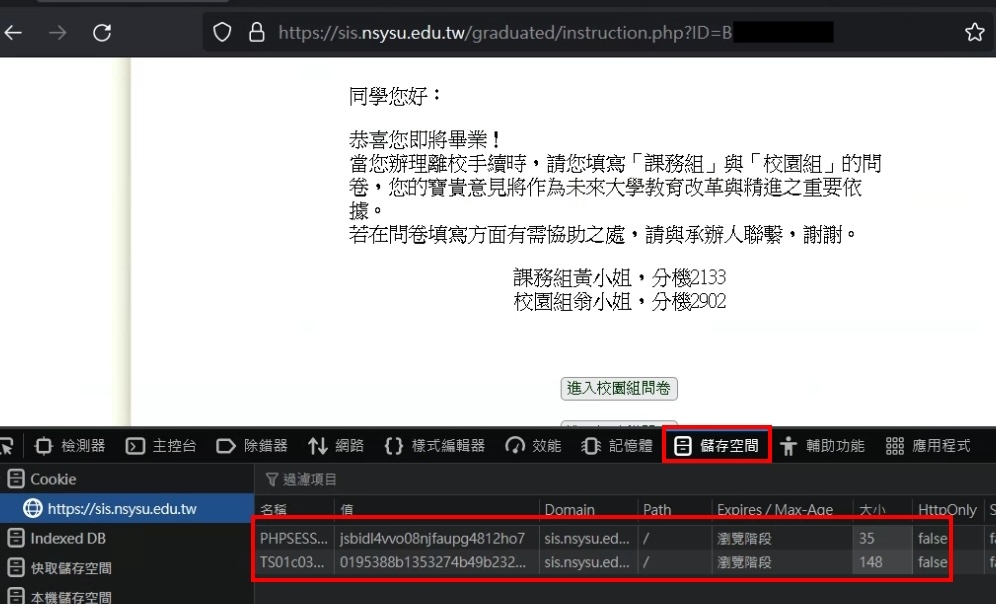Viewport: 996px width, 604px height.
Task: Sort cookies by the 值 column header
Action: (347, 509)
